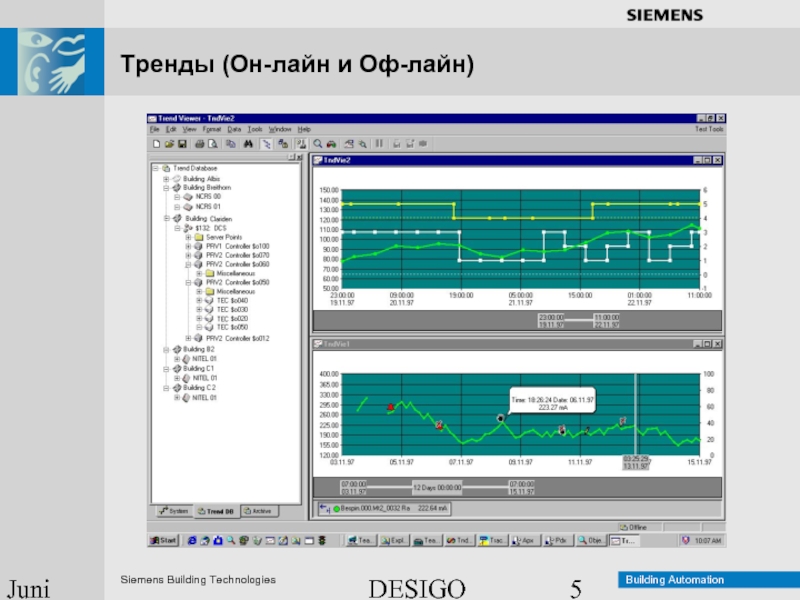Switch to the System tab
Image resolution: width=800 pixels, height=600 pixels.
tap(174, 511)
